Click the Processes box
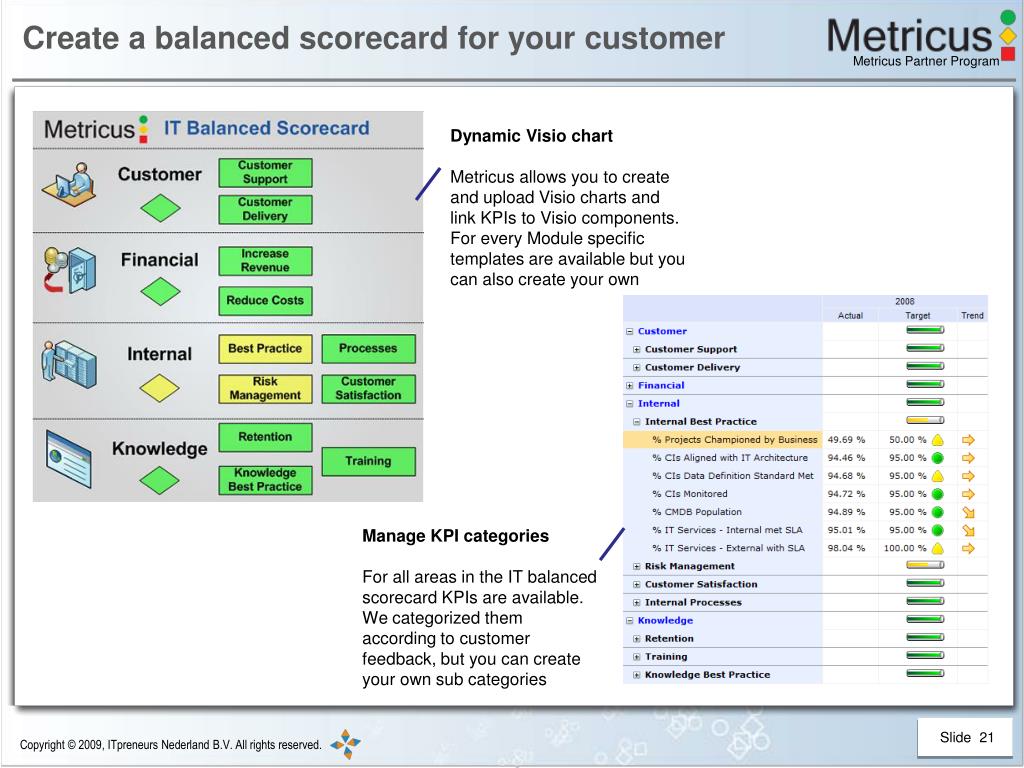 (368, 349)
